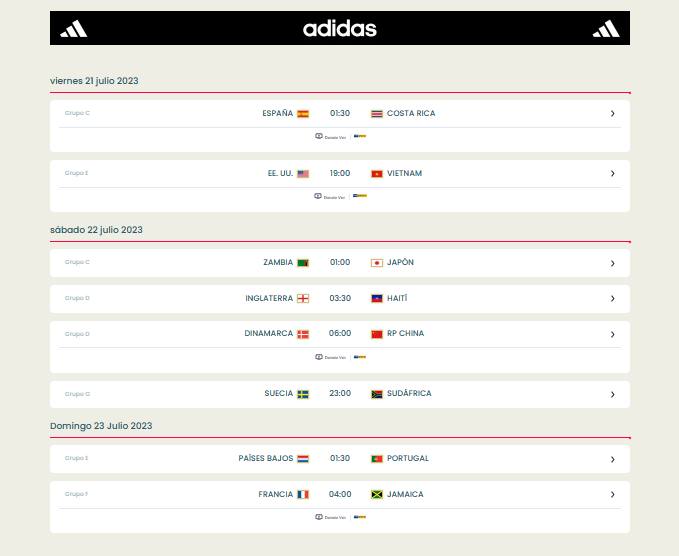Click the Portugal flag icon
This screenshot has height=556, width=679.
[377, 459]
